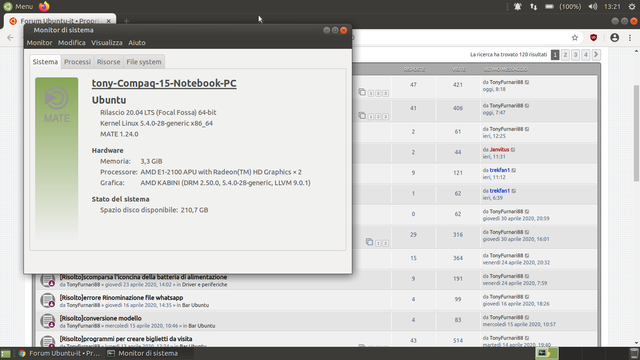Sort by the RISPOSTE column header

tap(414, 69)
